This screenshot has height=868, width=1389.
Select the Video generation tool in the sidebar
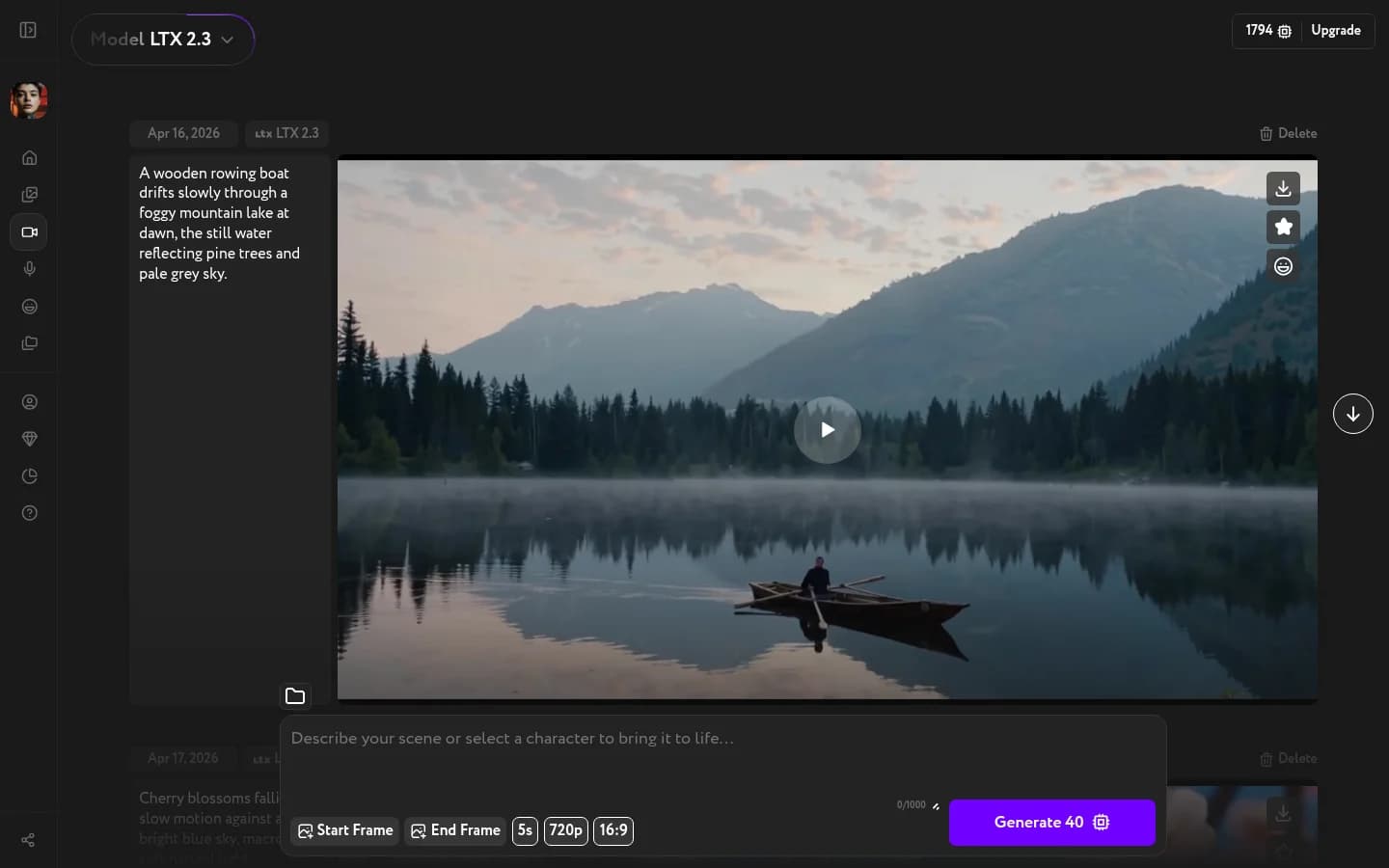pyautogui.click(x=29, y=231)
